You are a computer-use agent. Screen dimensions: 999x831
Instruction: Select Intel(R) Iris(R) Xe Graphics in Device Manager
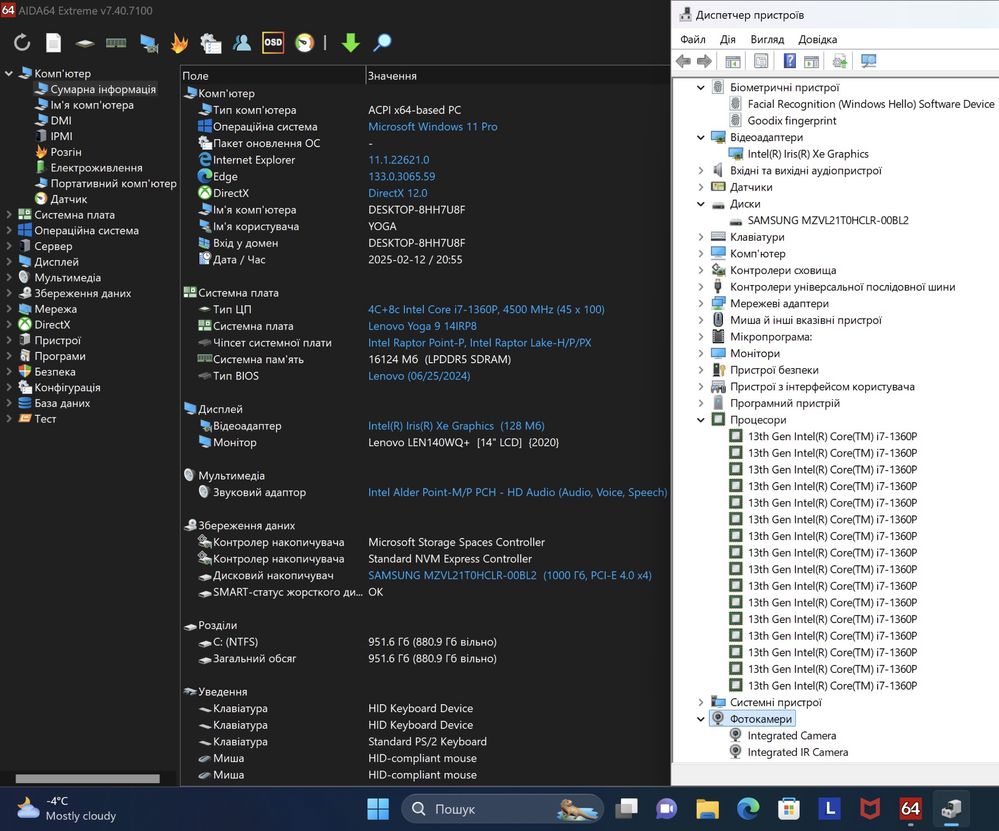click(x=808, y=154)
